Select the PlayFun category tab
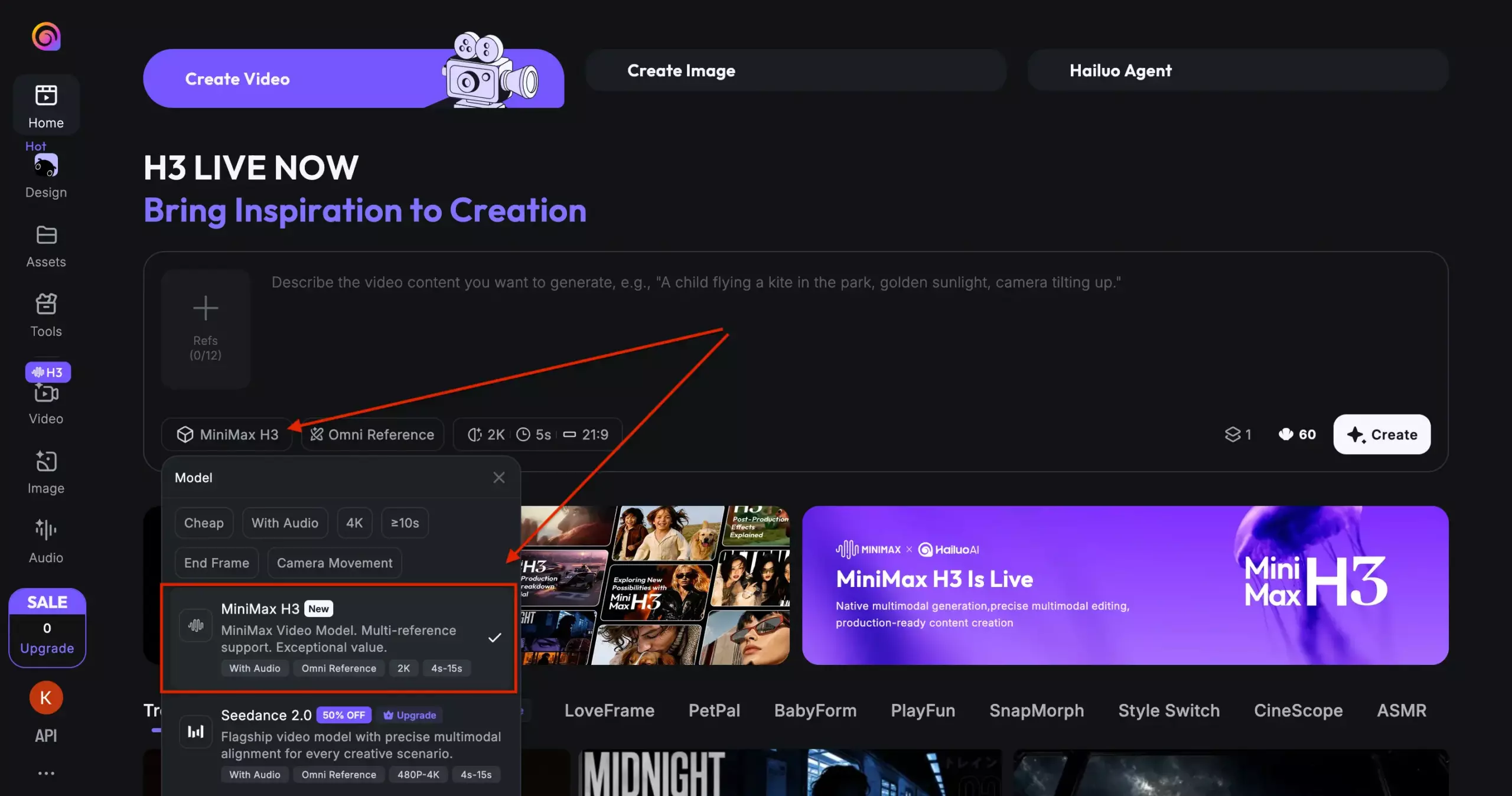Screen dimensions: 1512x796 point(923,710)
